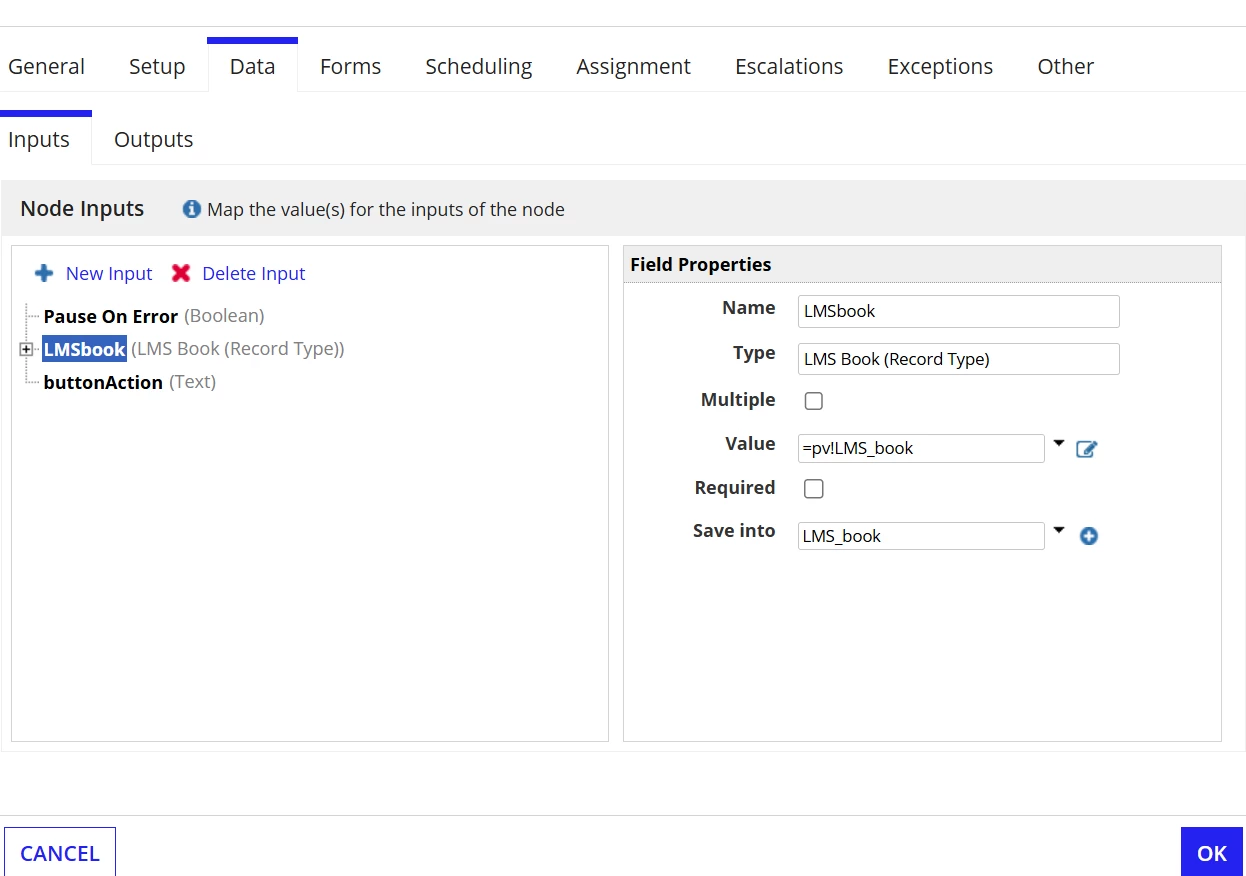Select the Data tab
Screen dimensions: 1246x876
point(252,66)
